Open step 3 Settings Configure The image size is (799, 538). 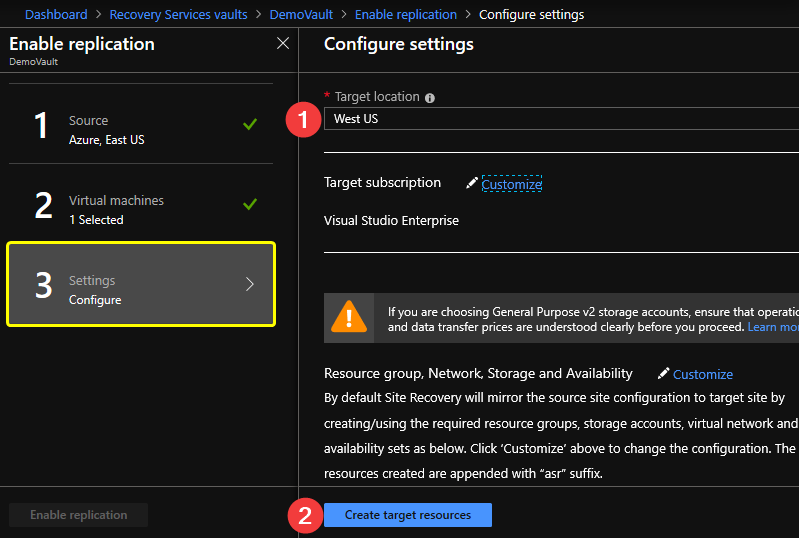point(141,284)
